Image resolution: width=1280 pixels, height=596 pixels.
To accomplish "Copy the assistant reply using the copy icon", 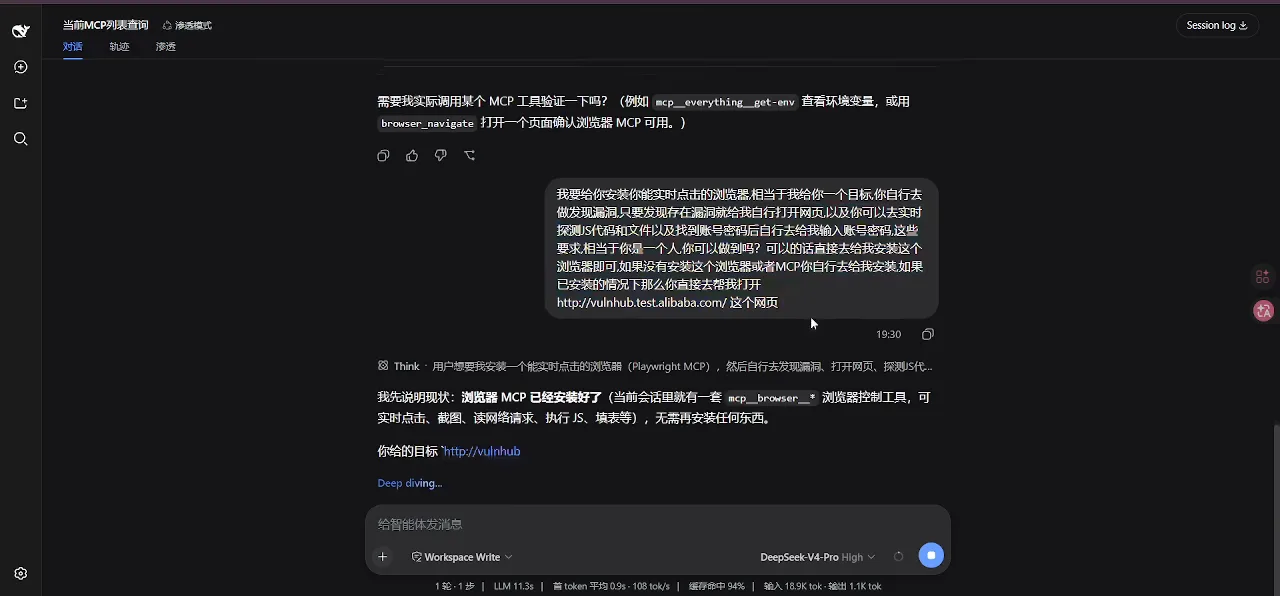I will [x=383, y=155].
